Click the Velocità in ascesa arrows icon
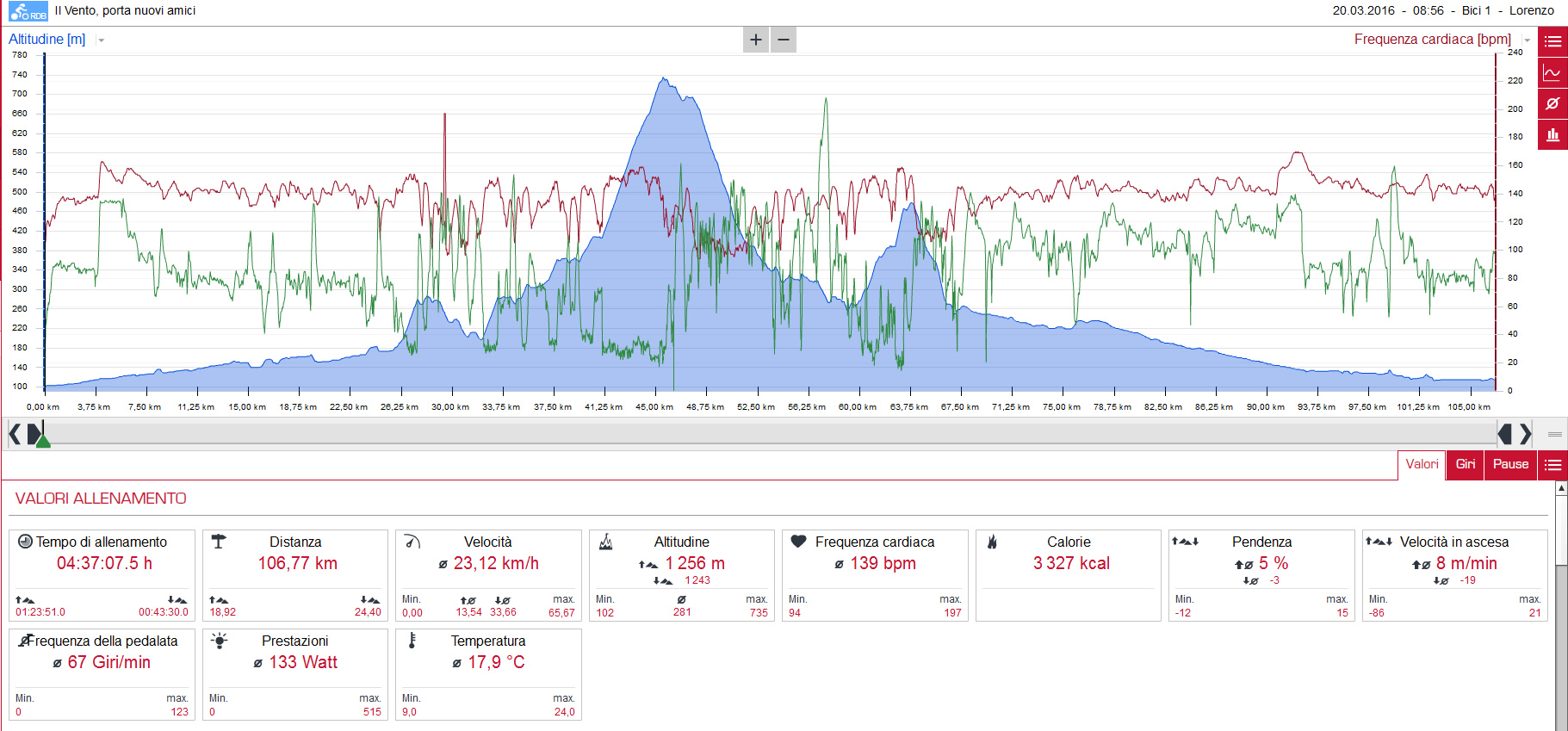The image size is (1568, 731). (1379, 542)
